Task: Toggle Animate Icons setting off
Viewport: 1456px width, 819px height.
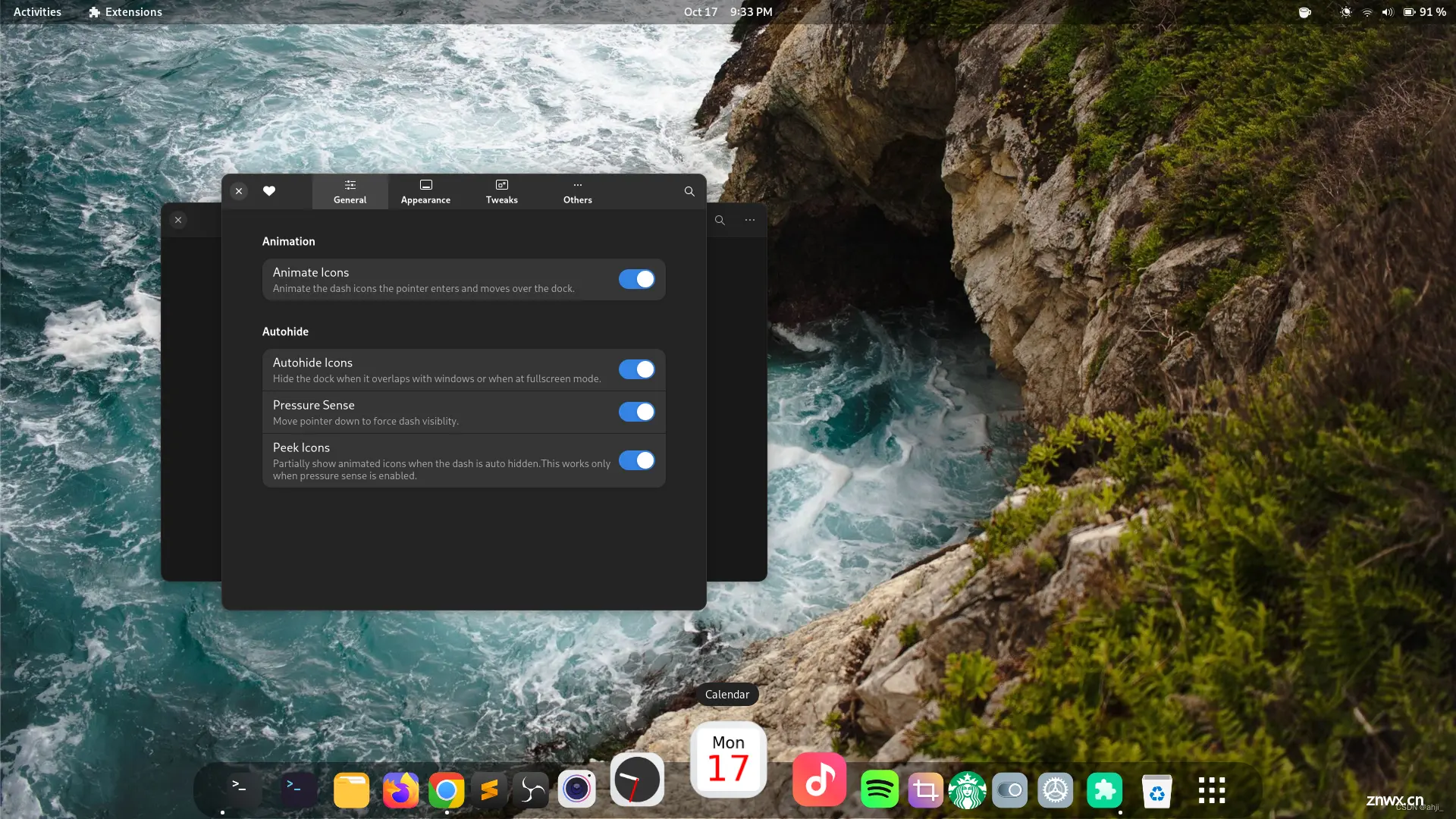Action: tap(637, 279)
